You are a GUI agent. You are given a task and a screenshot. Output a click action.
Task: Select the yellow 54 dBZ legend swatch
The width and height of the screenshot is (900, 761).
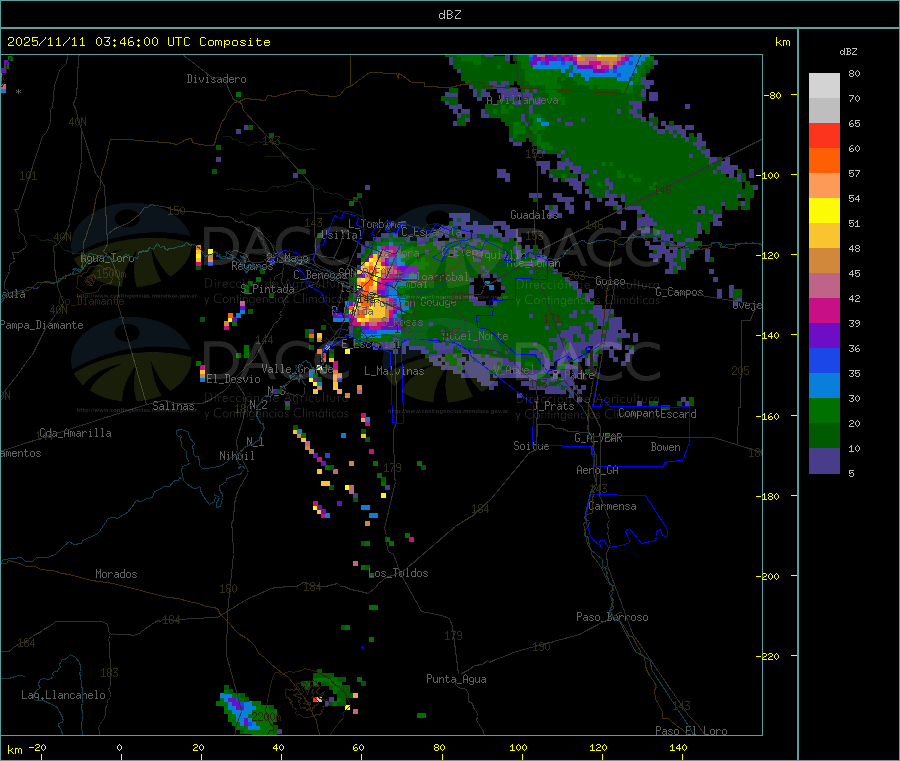click(x=824, y=211)
